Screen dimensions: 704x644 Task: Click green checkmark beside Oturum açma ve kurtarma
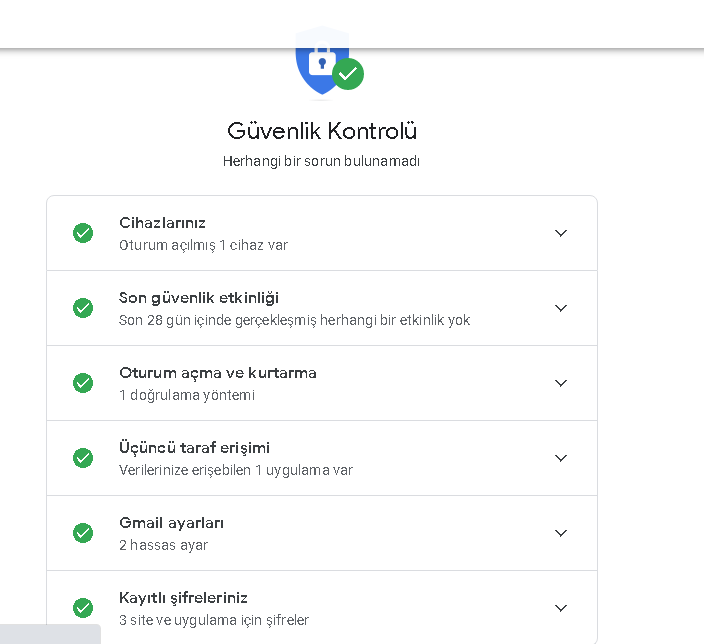click(x=83, y=383)
